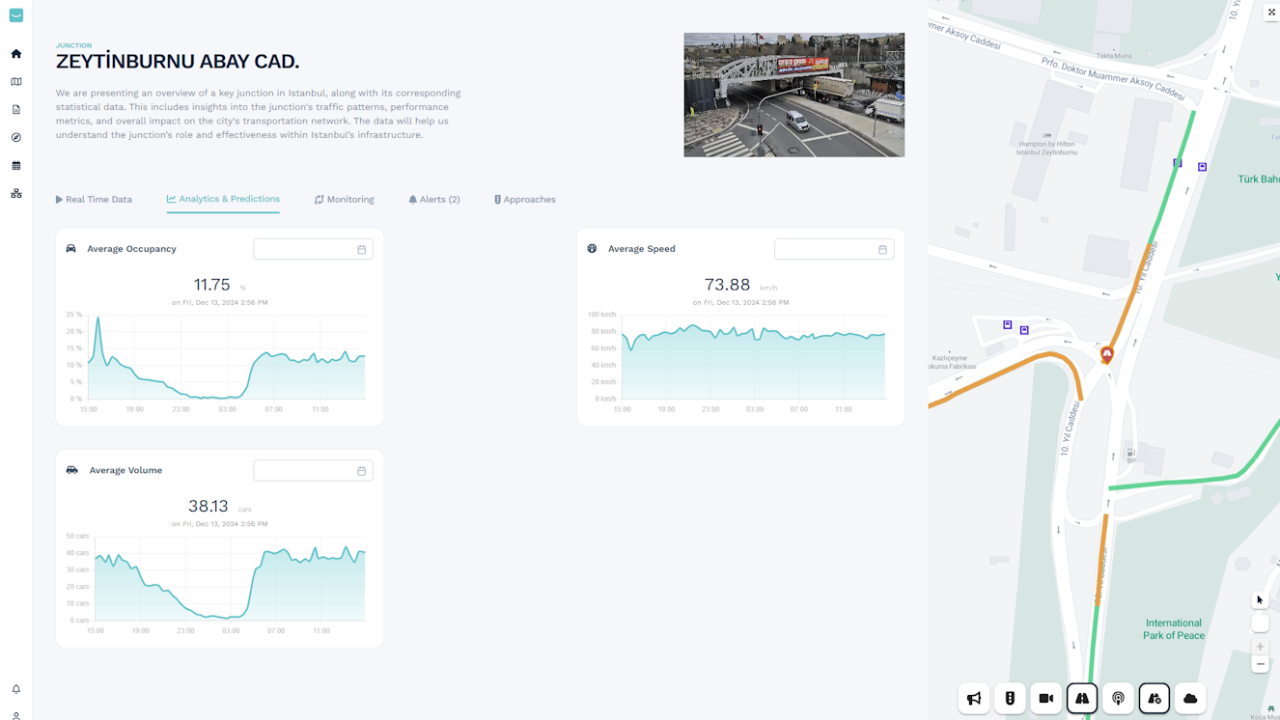Toggle the binoculars-with-gear layer button
Viewport: 1280px width, 720px height.
click(x=1154, y=698)
